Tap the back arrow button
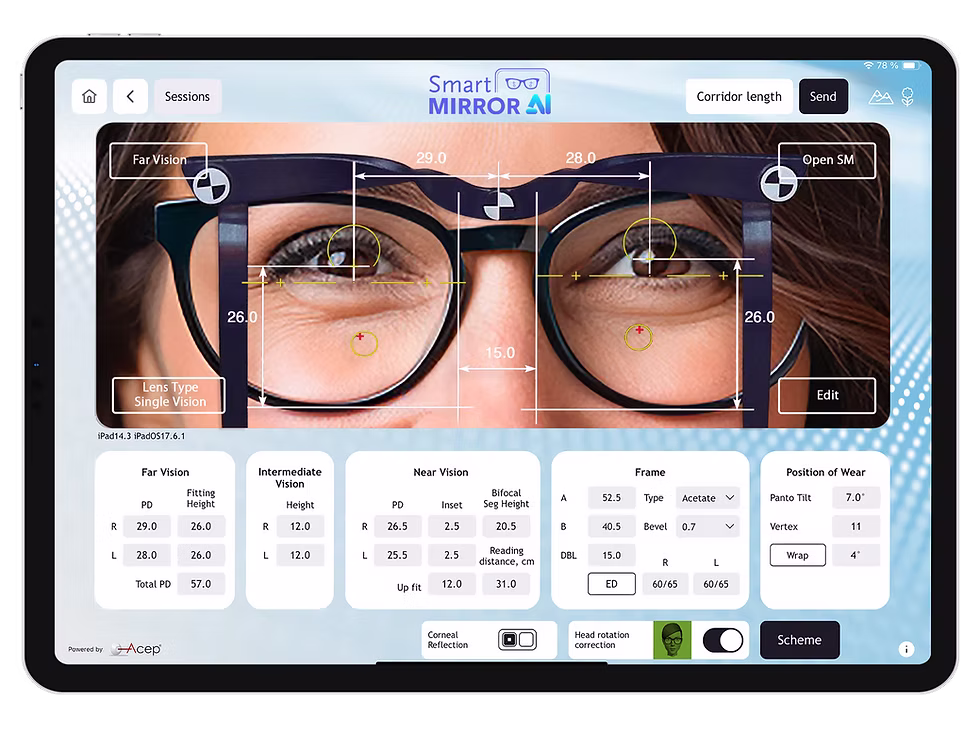This screenshot has width=980, height=734. 130,96
